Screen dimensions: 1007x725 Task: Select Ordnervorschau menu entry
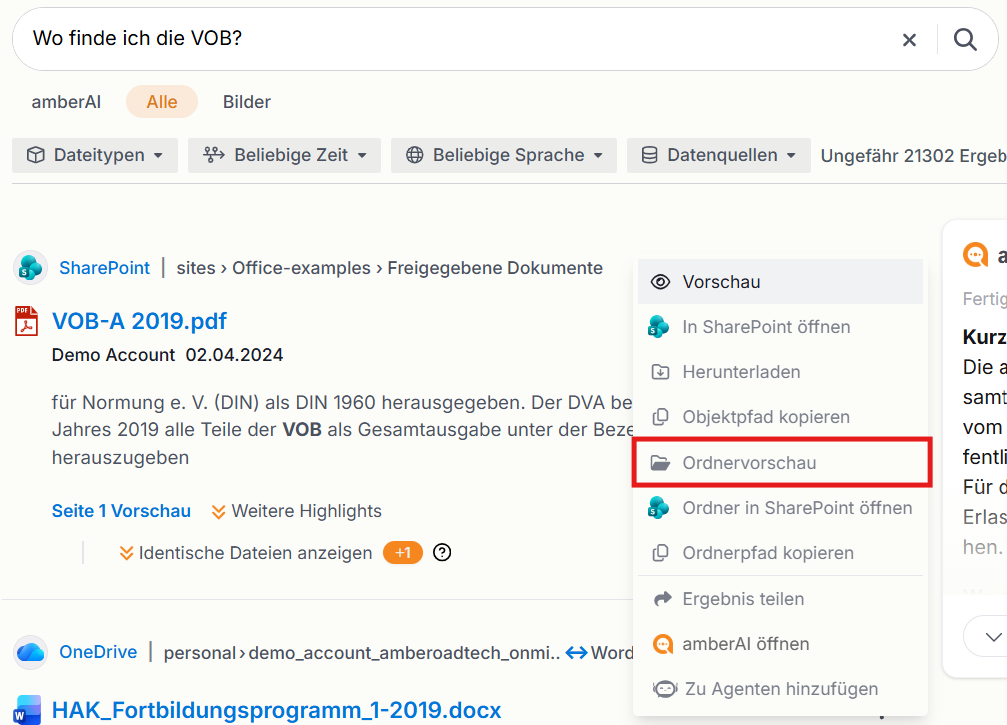(782, 463)
